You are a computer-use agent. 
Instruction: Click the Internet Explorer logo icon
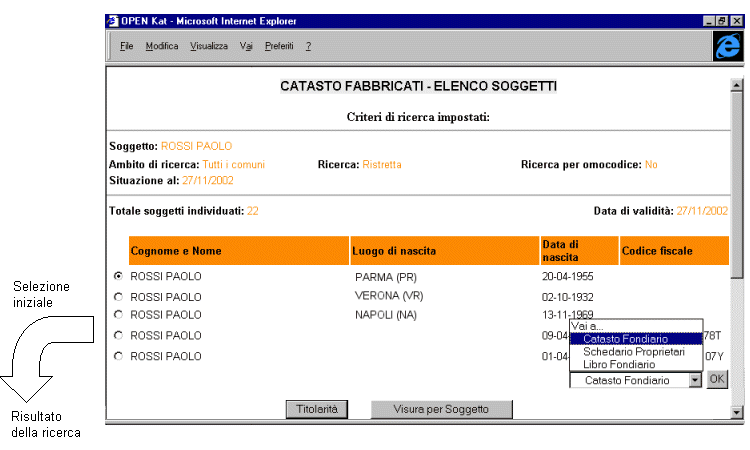[x=726, y=47]
